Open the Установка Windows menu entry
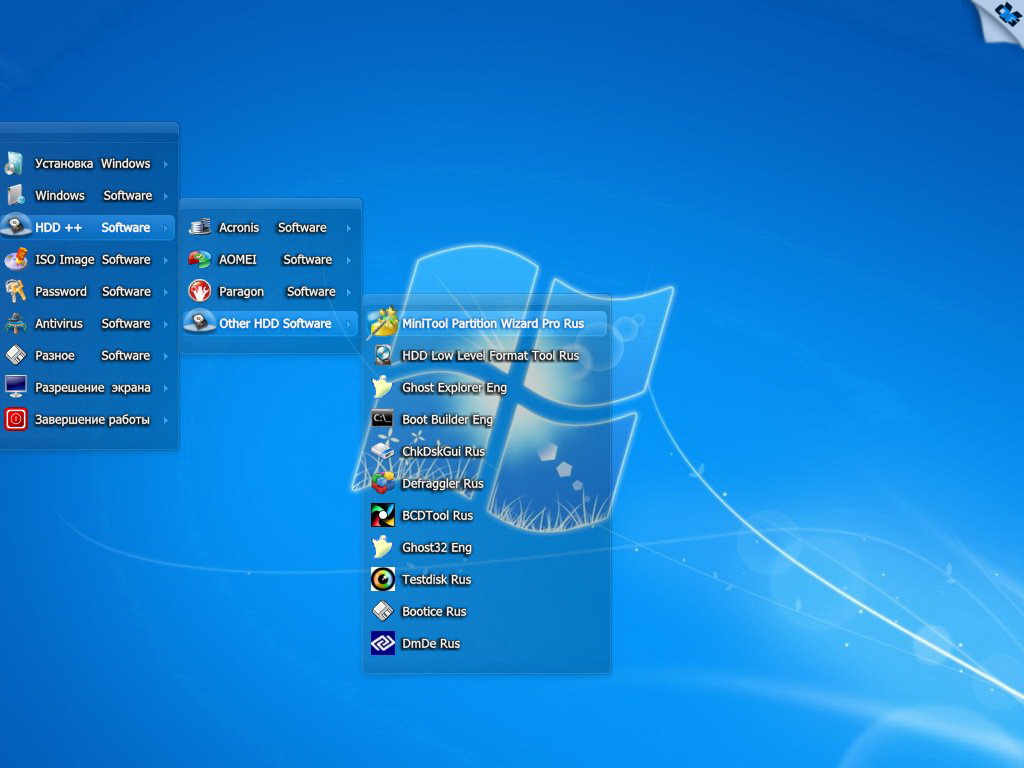 [x=88, y=163]
